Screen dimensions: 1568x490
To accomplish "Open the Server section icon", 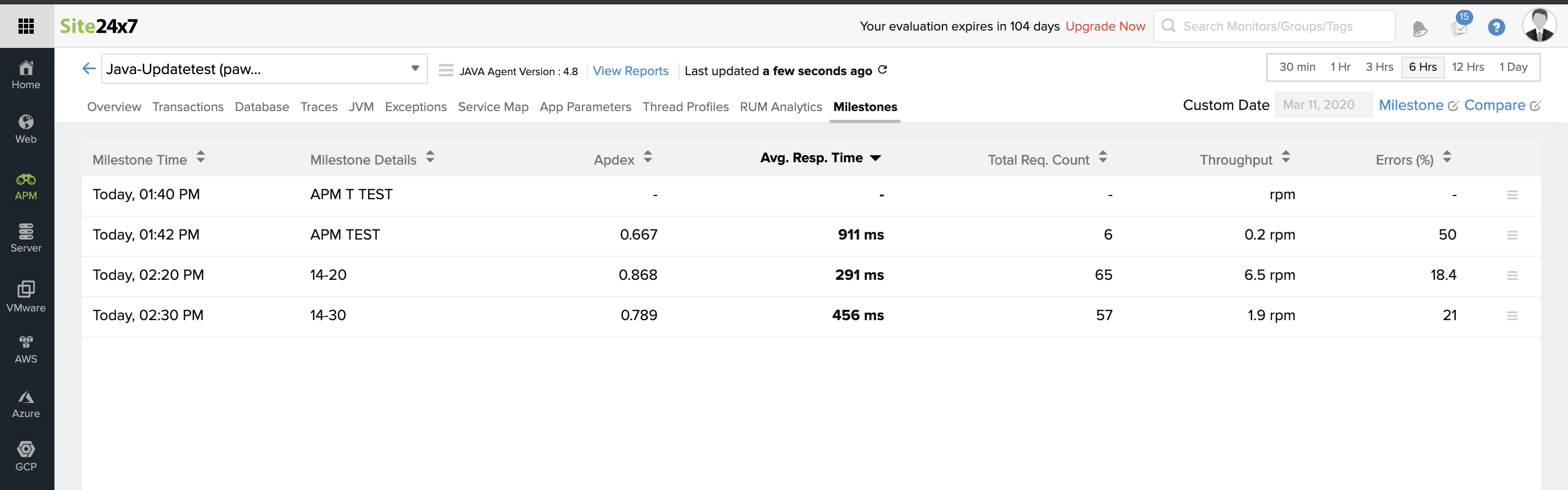I will 26,238.
